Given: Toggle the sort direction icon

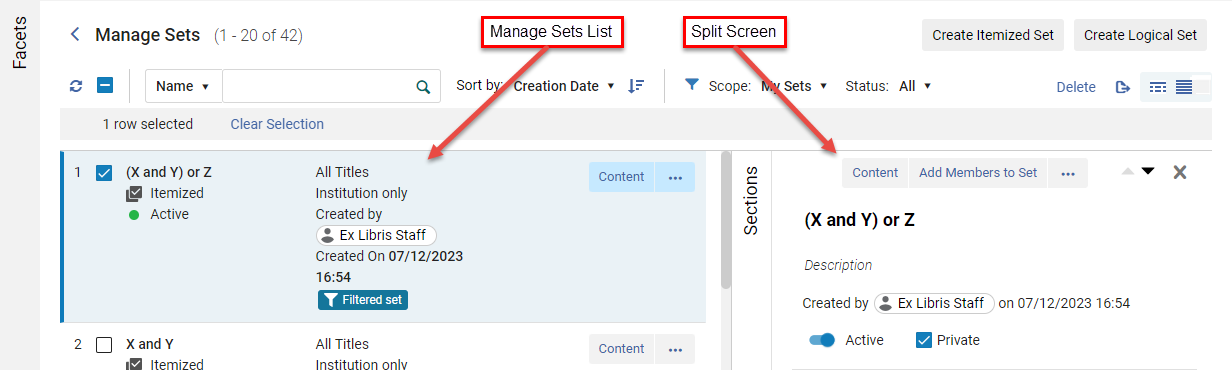Looking at the screenshot, I should click(636, 86).
